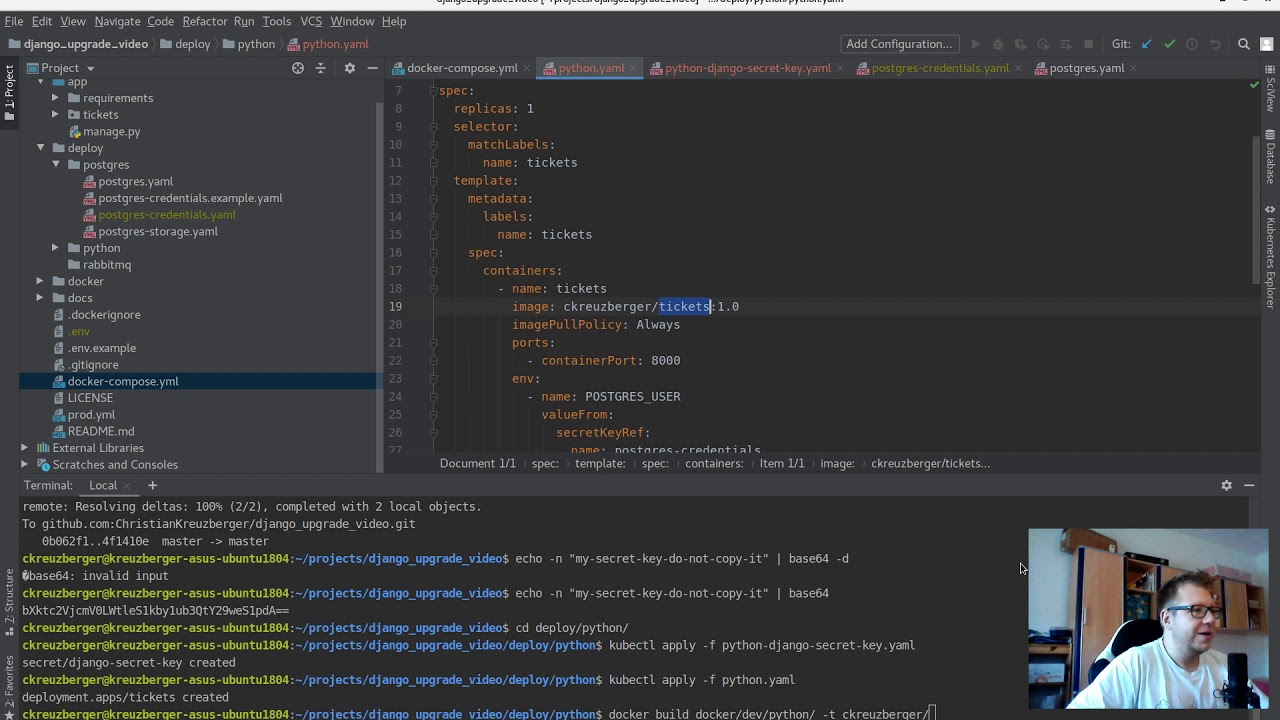Expand the docker folder
Viewport: 1280px width, 720px height.
point(41,281)
